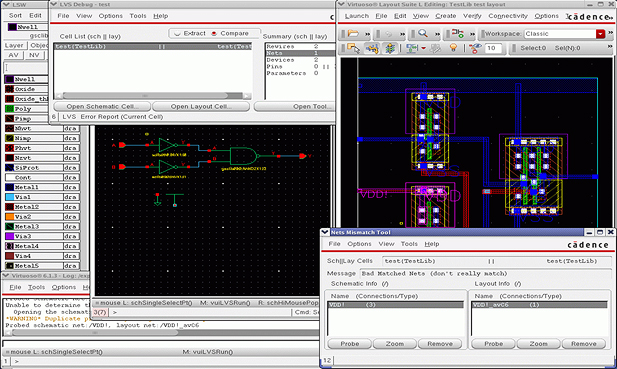Choose the create-wire path tool icon

tap(372, 48)
